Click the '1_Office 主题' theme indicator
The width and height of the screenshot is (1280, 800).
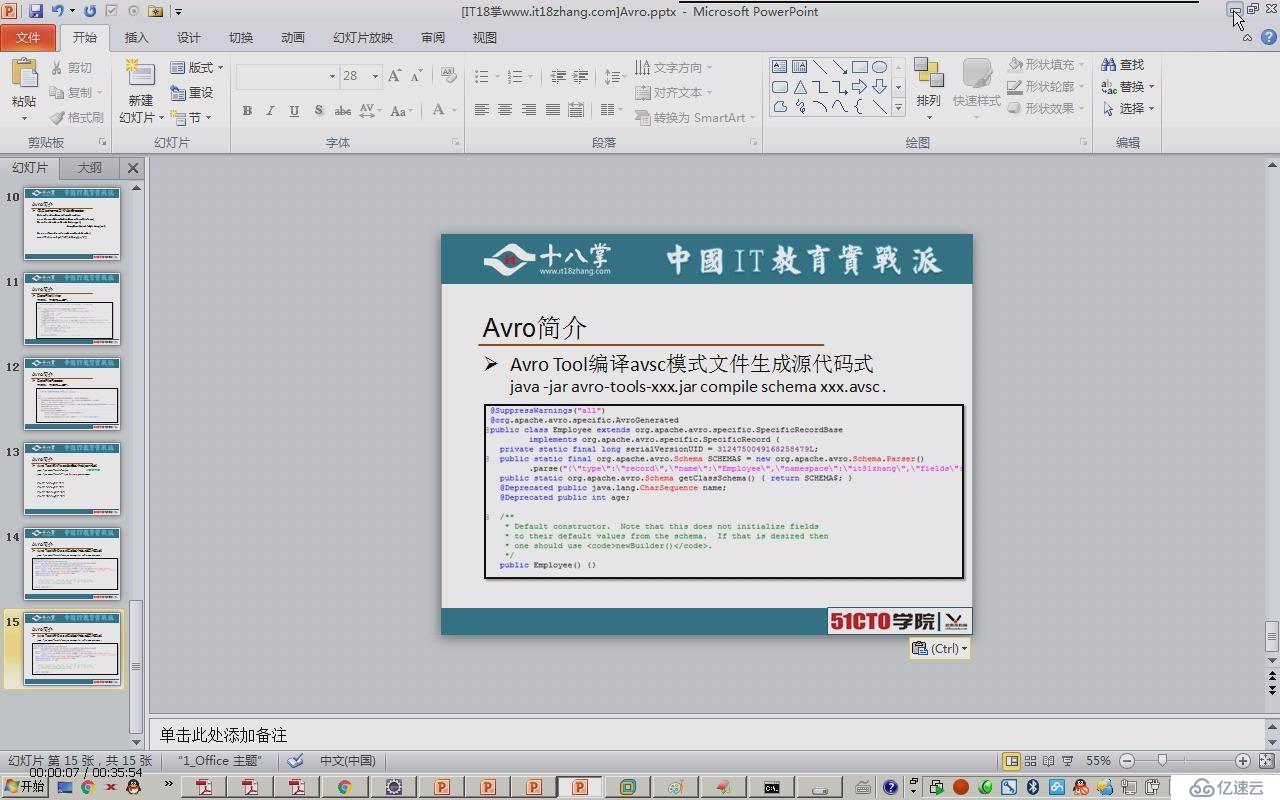[219, 761]
